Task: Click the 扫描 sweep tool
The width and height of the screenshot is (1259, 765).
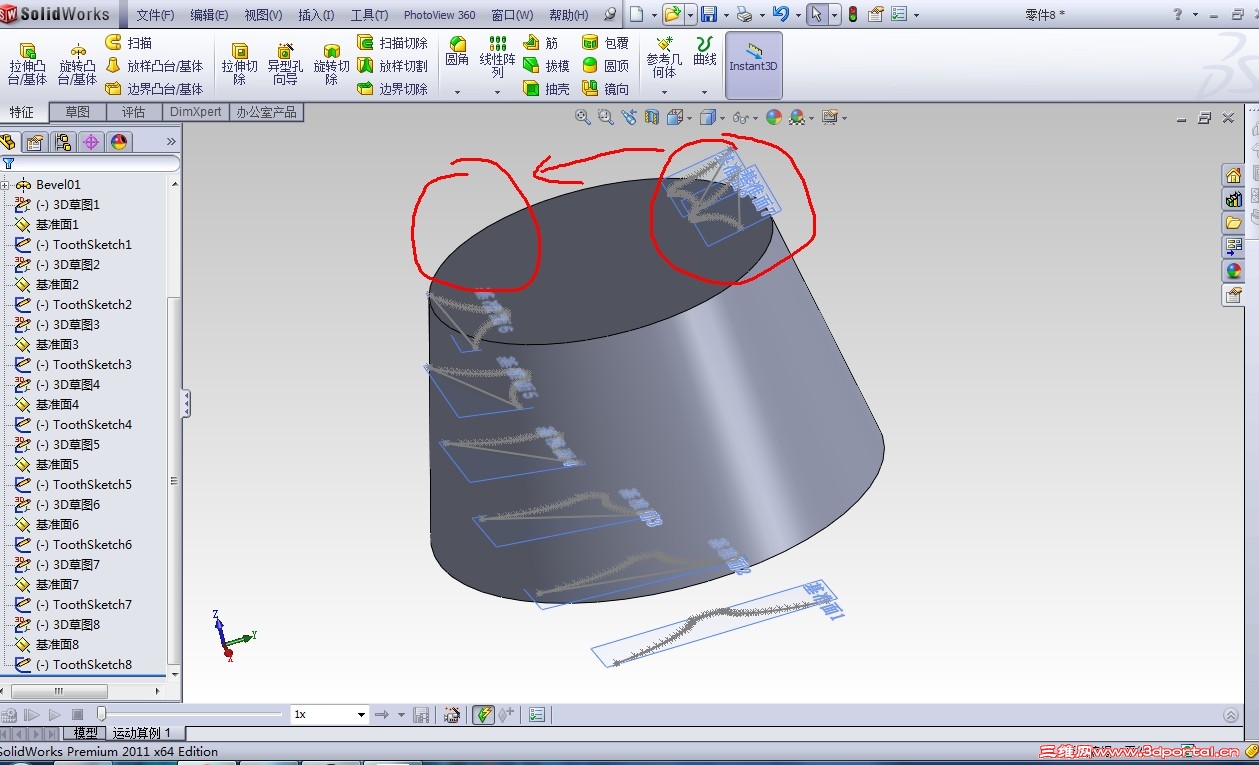Action: point(128,43)
